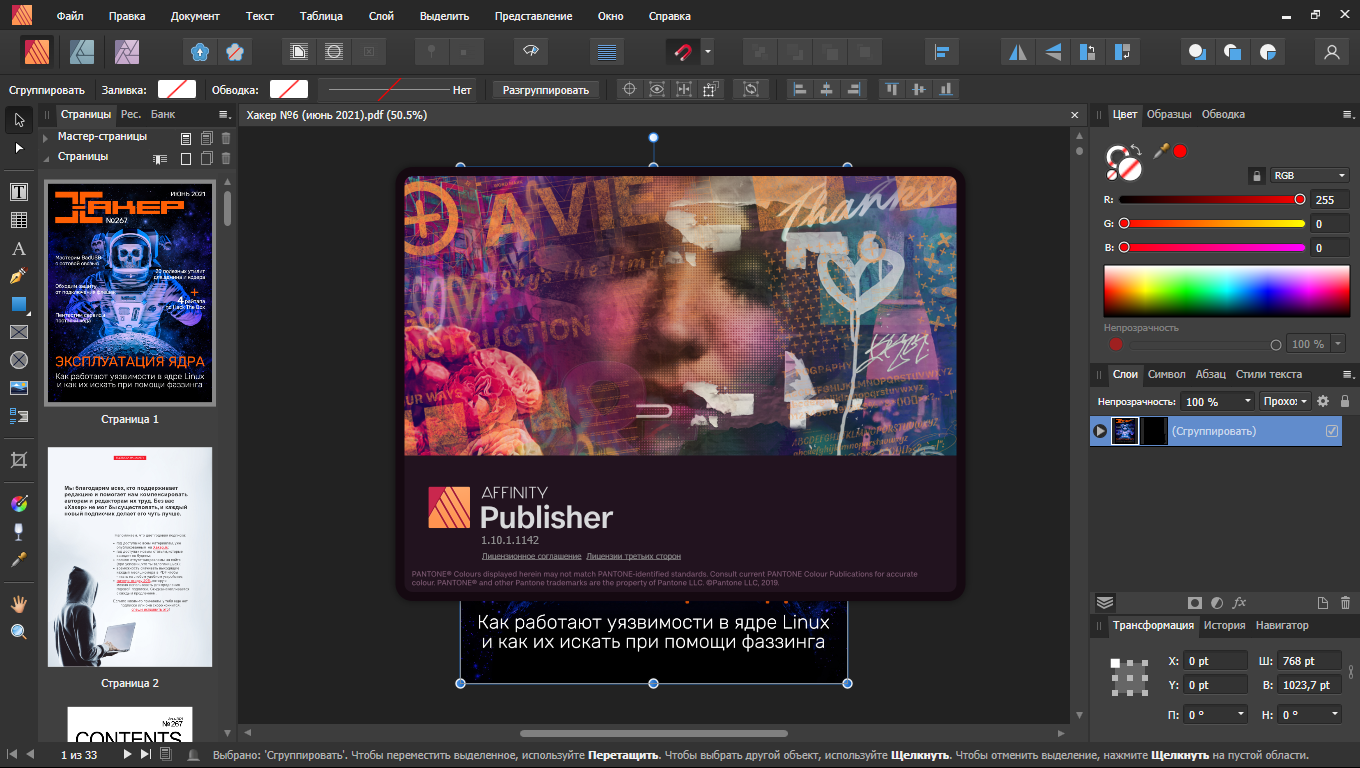Open the Файл menu
Viewport: 1360px width, 768px height.
point(70,17)
